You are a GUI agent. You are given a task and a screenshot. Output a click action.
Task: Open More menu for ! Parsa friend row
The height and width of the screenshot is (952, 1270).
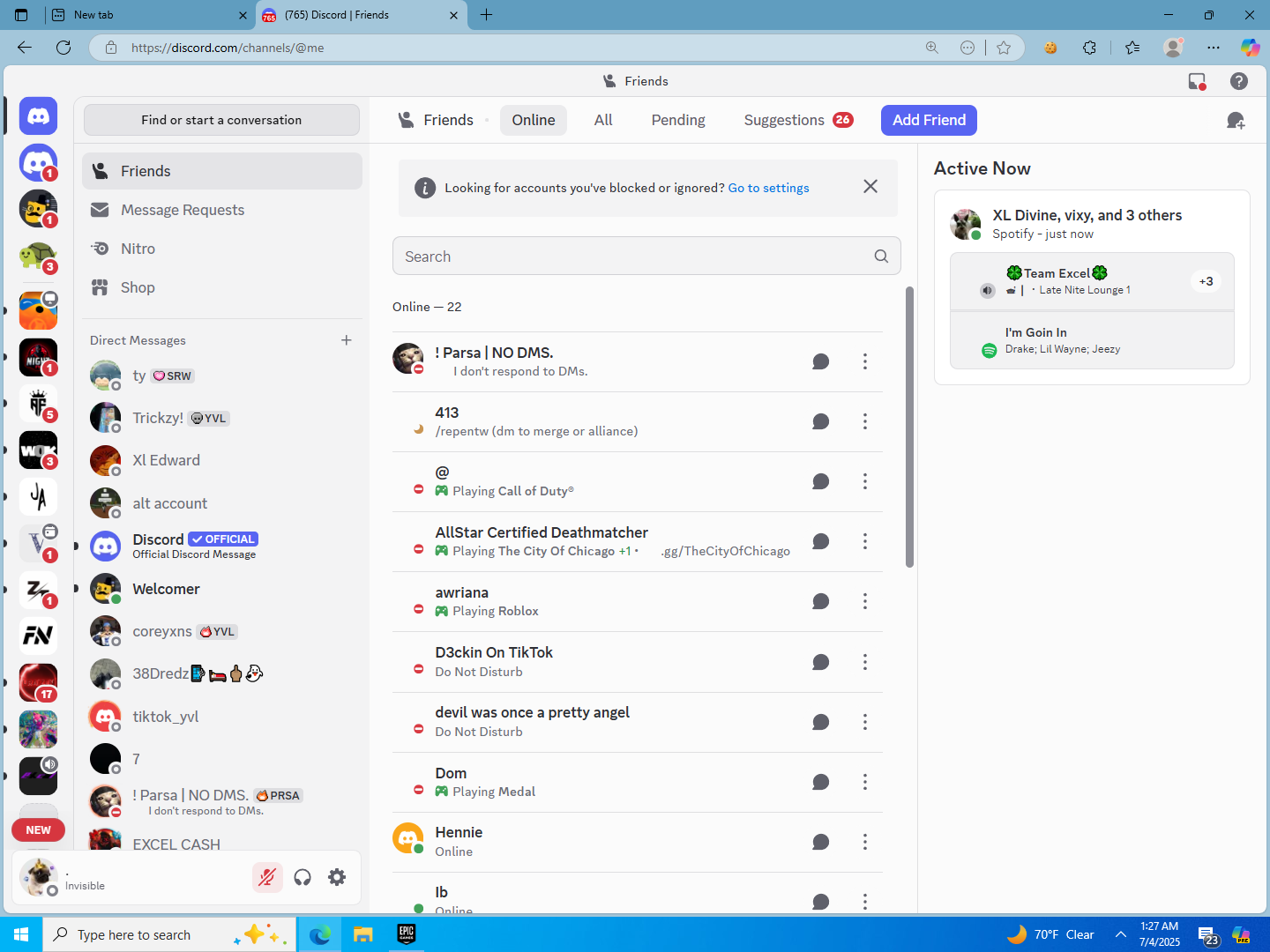pos(865,361)
